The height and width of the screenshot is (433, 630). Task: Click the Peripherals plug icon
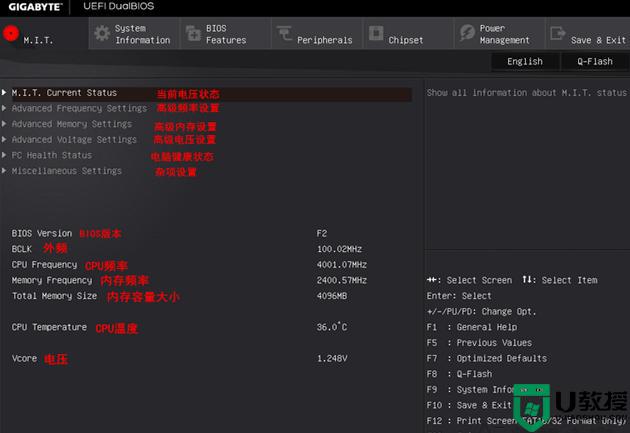pos(284,33)
